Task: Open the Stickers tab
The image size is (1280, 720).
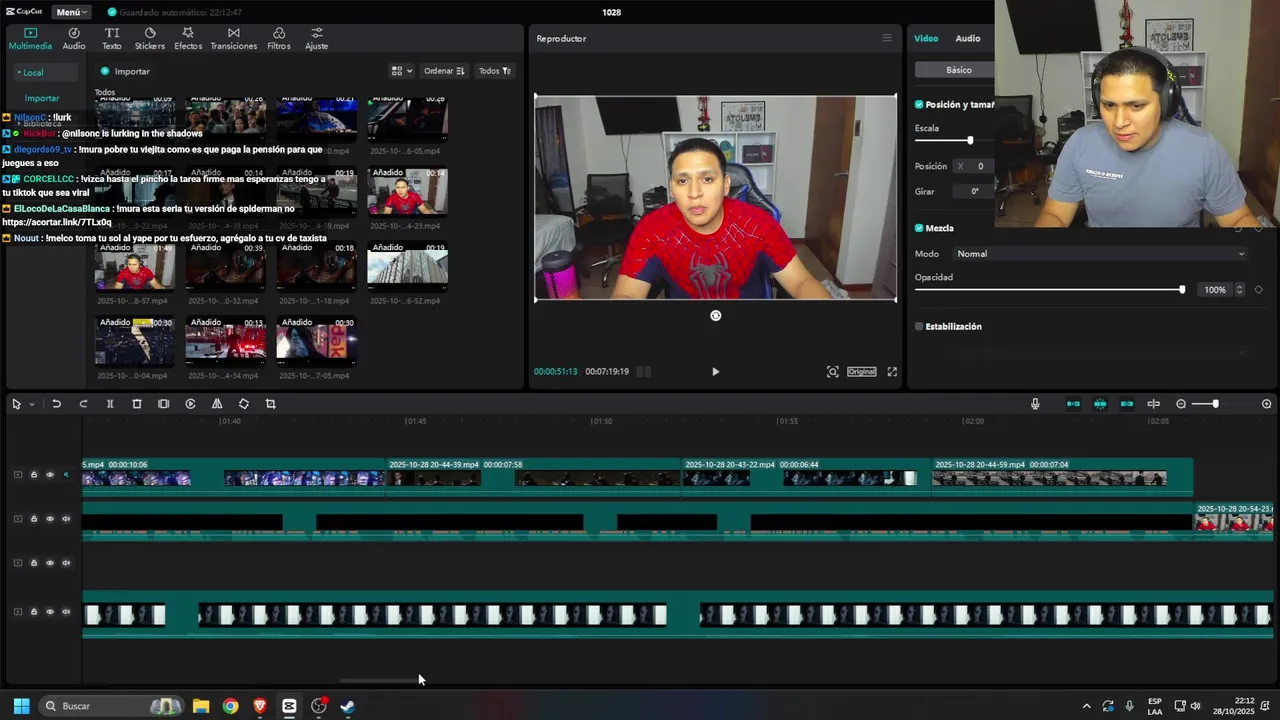Action: (x=150, y=39)
